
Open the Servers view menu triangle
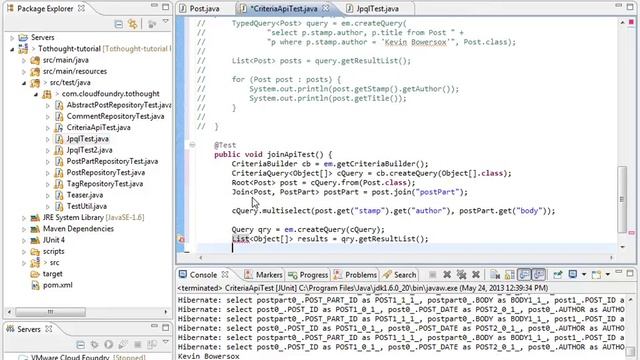tap(165, 342)
